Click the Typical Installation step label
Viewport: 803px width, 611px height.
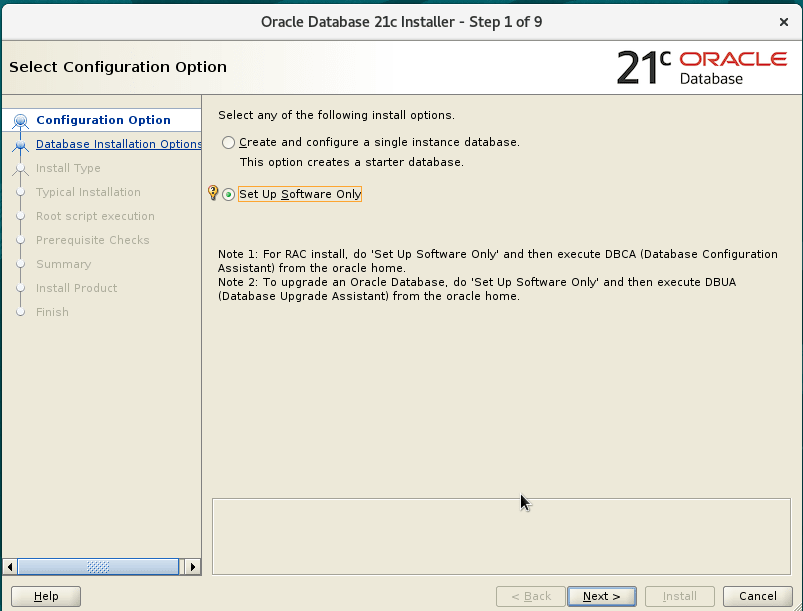click(x=88, y=192)
